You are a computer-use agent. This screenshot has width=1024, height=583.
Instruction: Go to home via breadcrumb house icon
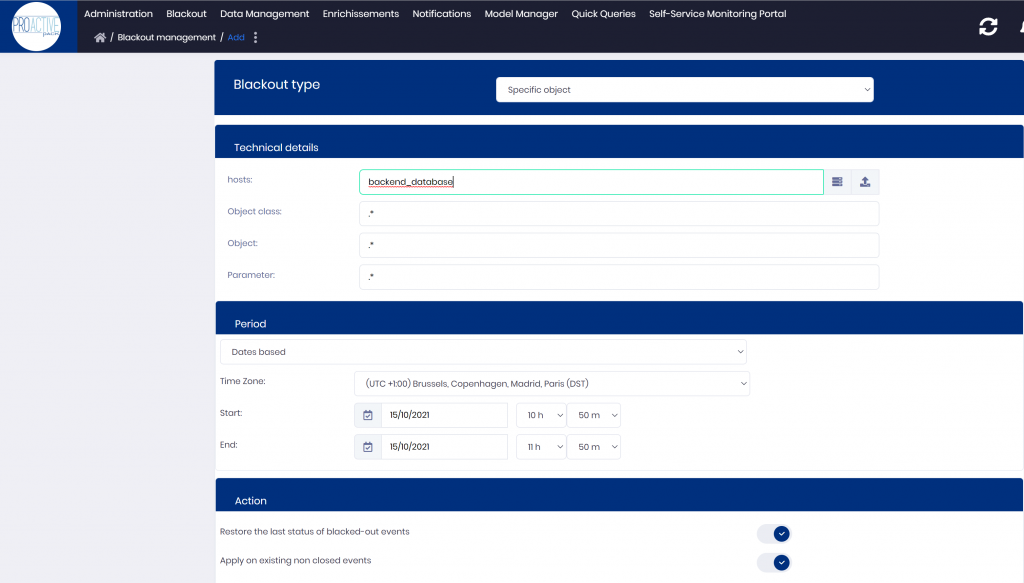click(x=100, y=37)
